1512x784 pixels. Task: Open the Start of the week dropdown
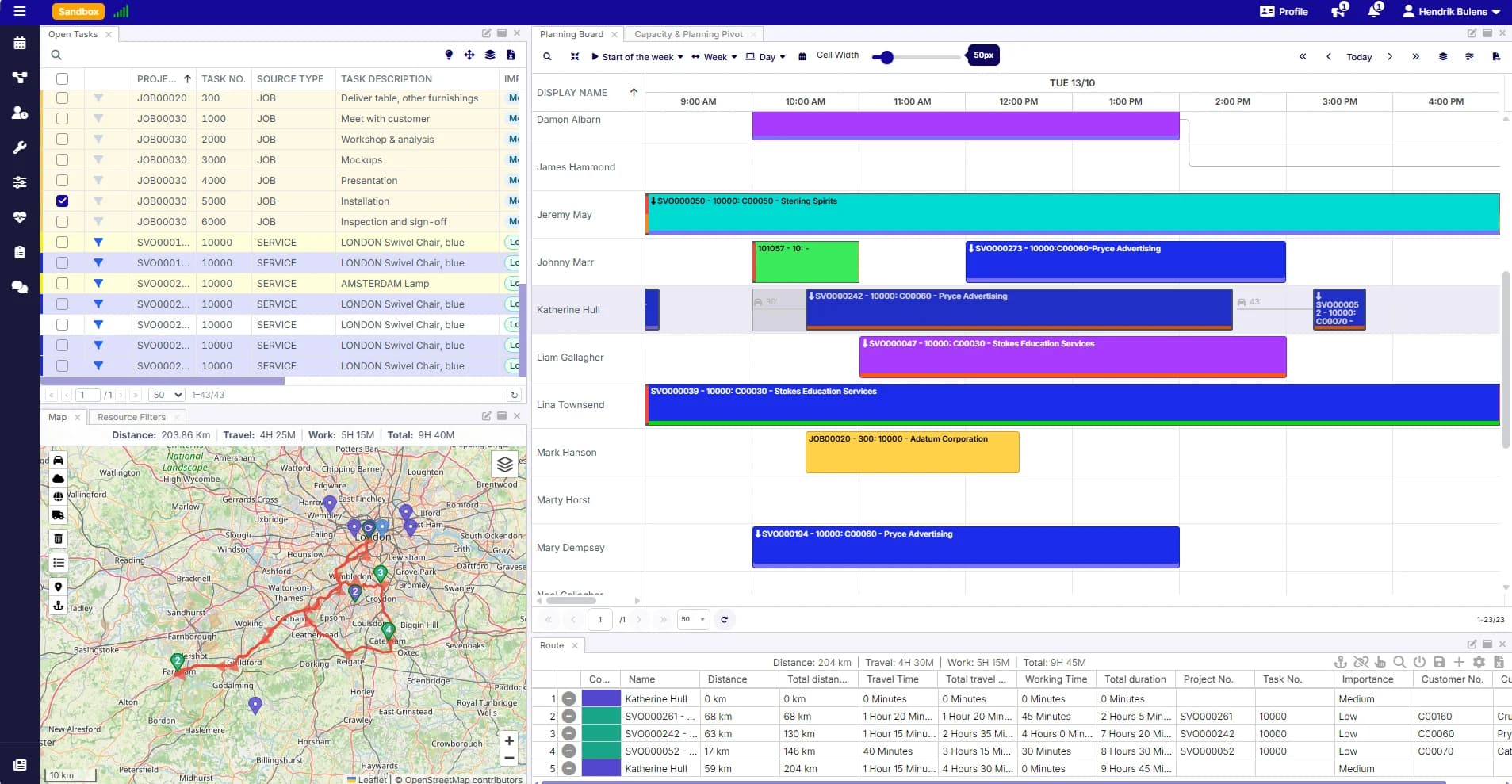point(637,57)
